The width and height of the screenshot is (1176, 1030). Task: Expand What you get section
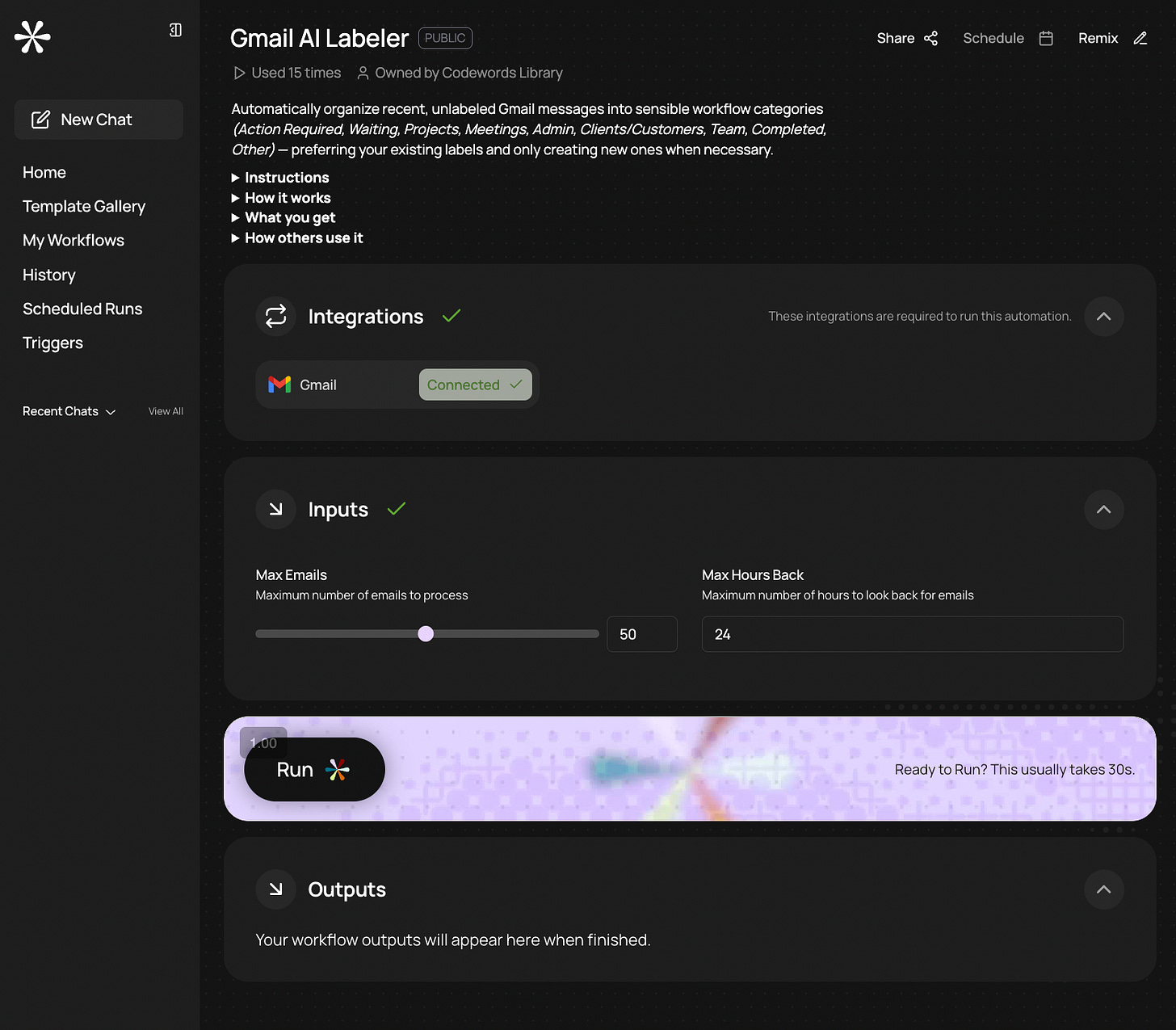[x=283, y=217]
